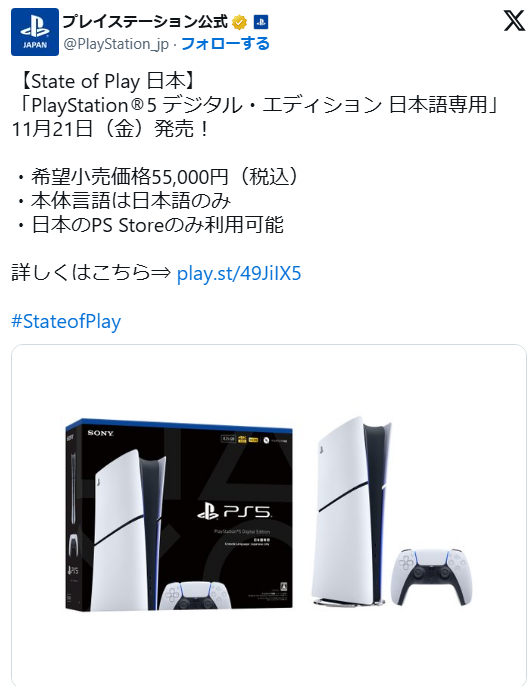Image resolution: width=531 pixels, height=686 pixels.
Task: Click the standalone DualSense controller image
Action: click(431, 577)
